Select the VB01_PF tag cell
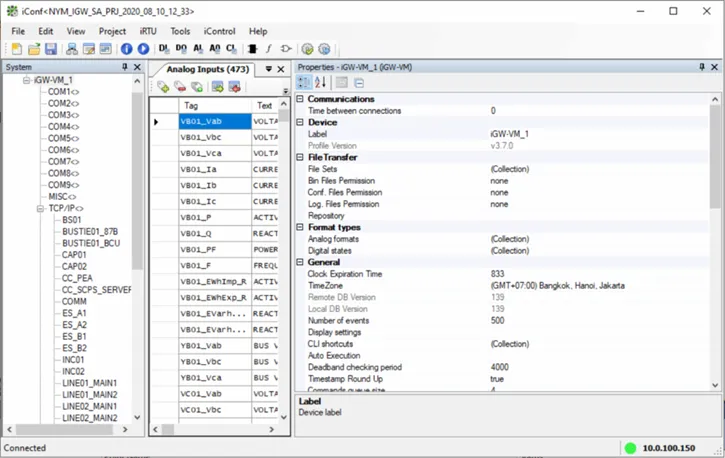This screenshot has width=725, height=458. pos(215,250)
